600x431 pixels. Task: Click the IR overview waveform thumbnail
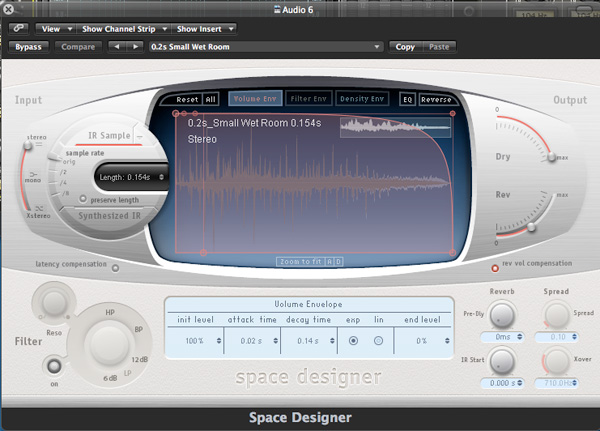[395, 127]
